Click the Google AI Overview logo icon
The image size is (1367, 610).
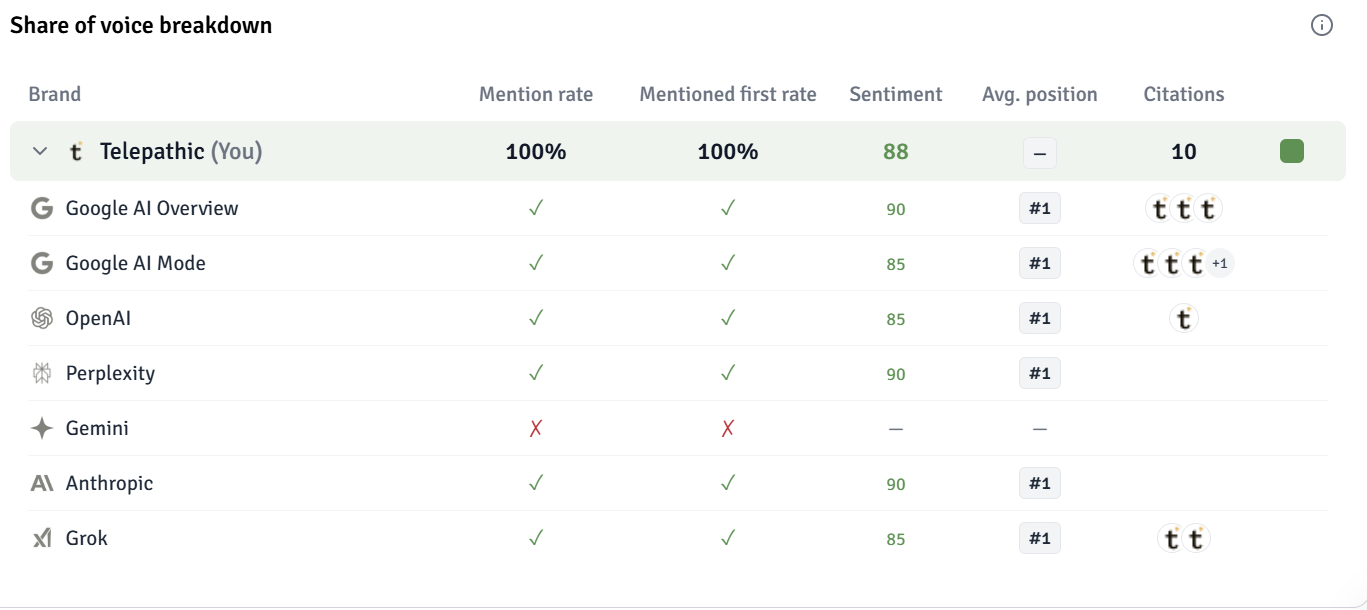[x=42, y=209]
